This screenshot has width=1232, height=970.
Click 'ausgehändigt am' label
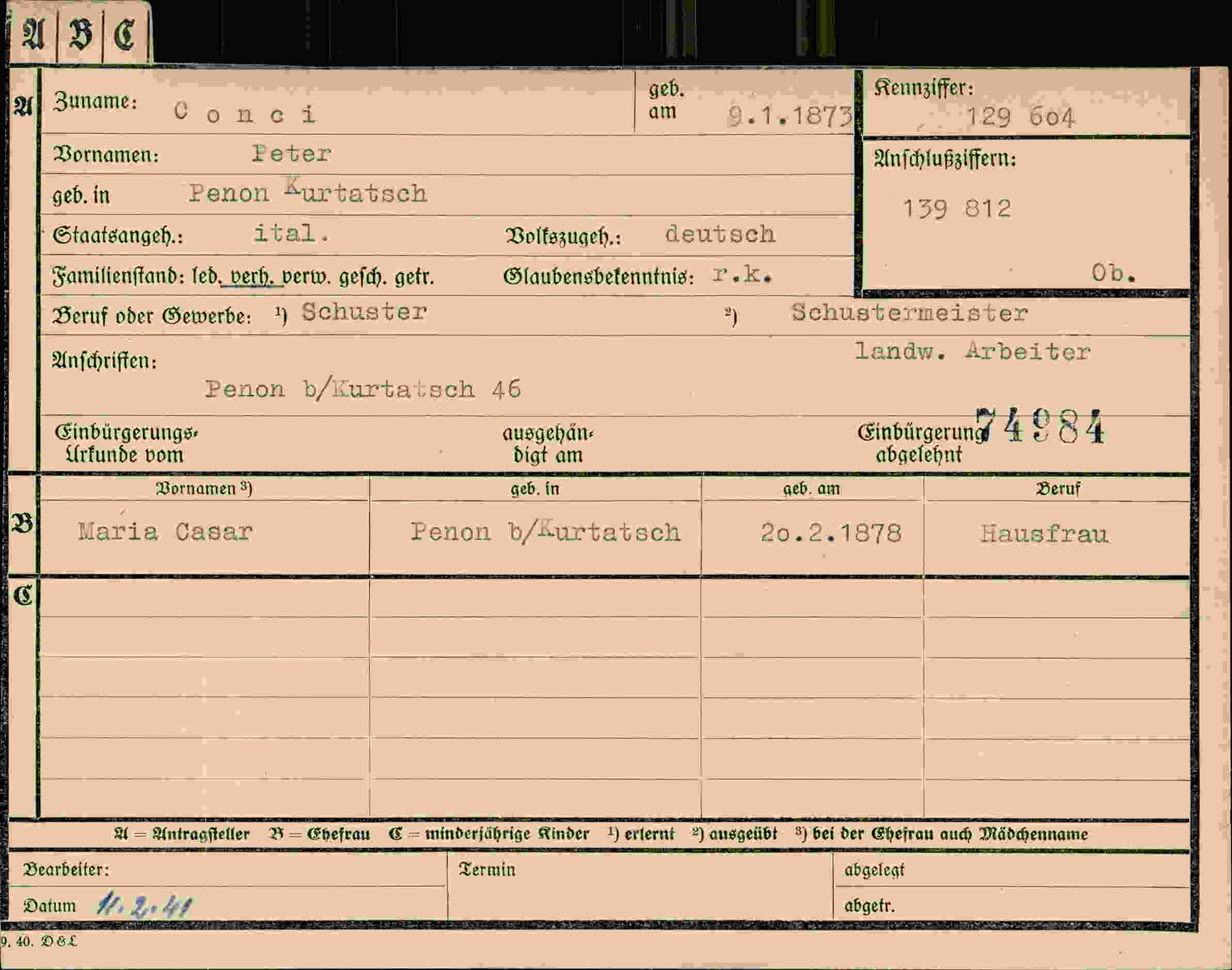click(548, 444)
